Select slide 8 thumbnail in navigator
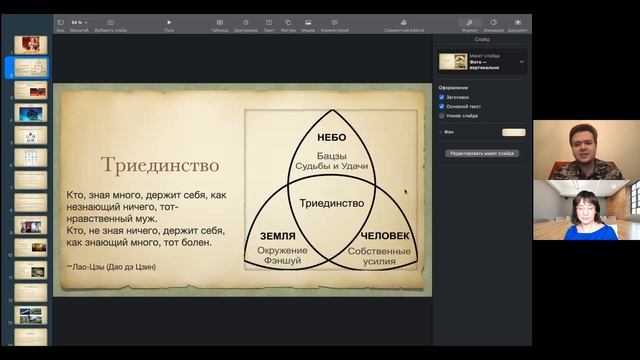This screenshot has width=640, height=360. click(31, 202)
